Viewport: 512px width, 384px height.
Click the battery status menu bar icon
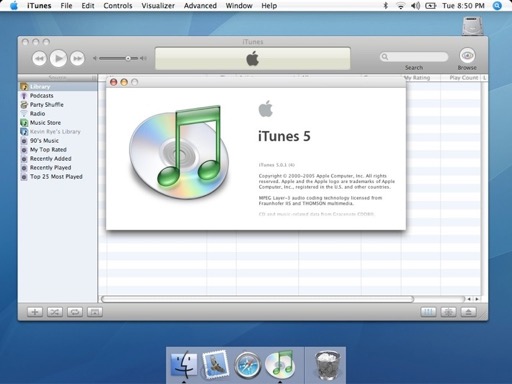(x=430, y=6)
